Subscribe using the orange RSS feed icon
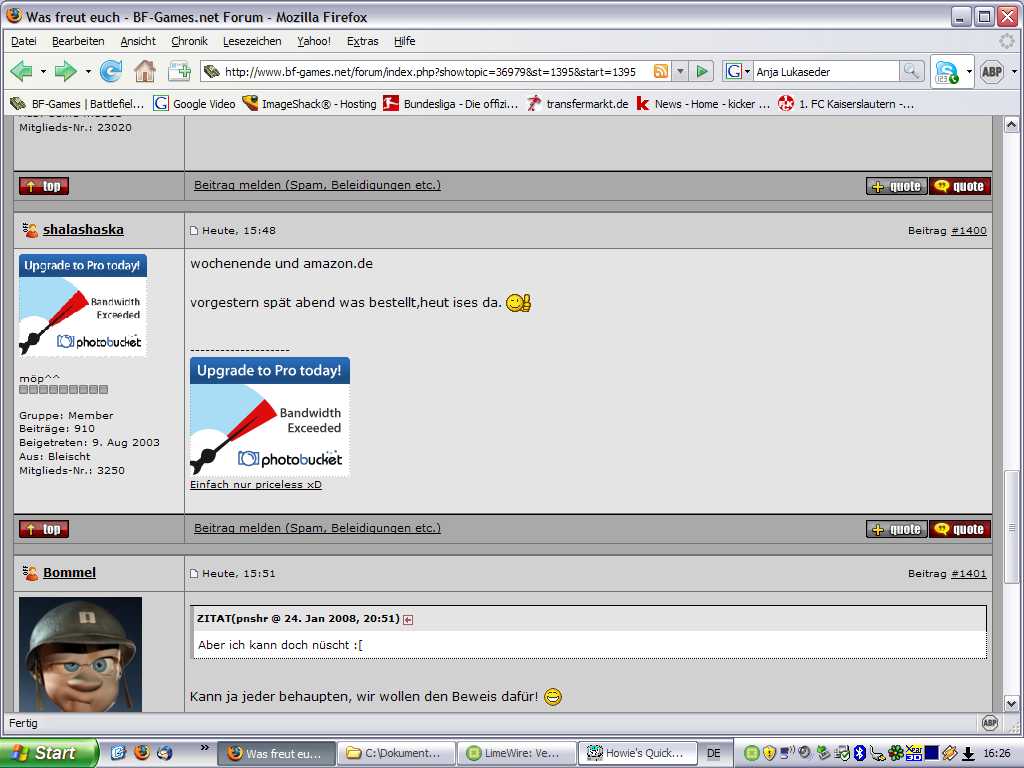The width and height of the screenshot is (1024, 768). [x=661, y=71]
